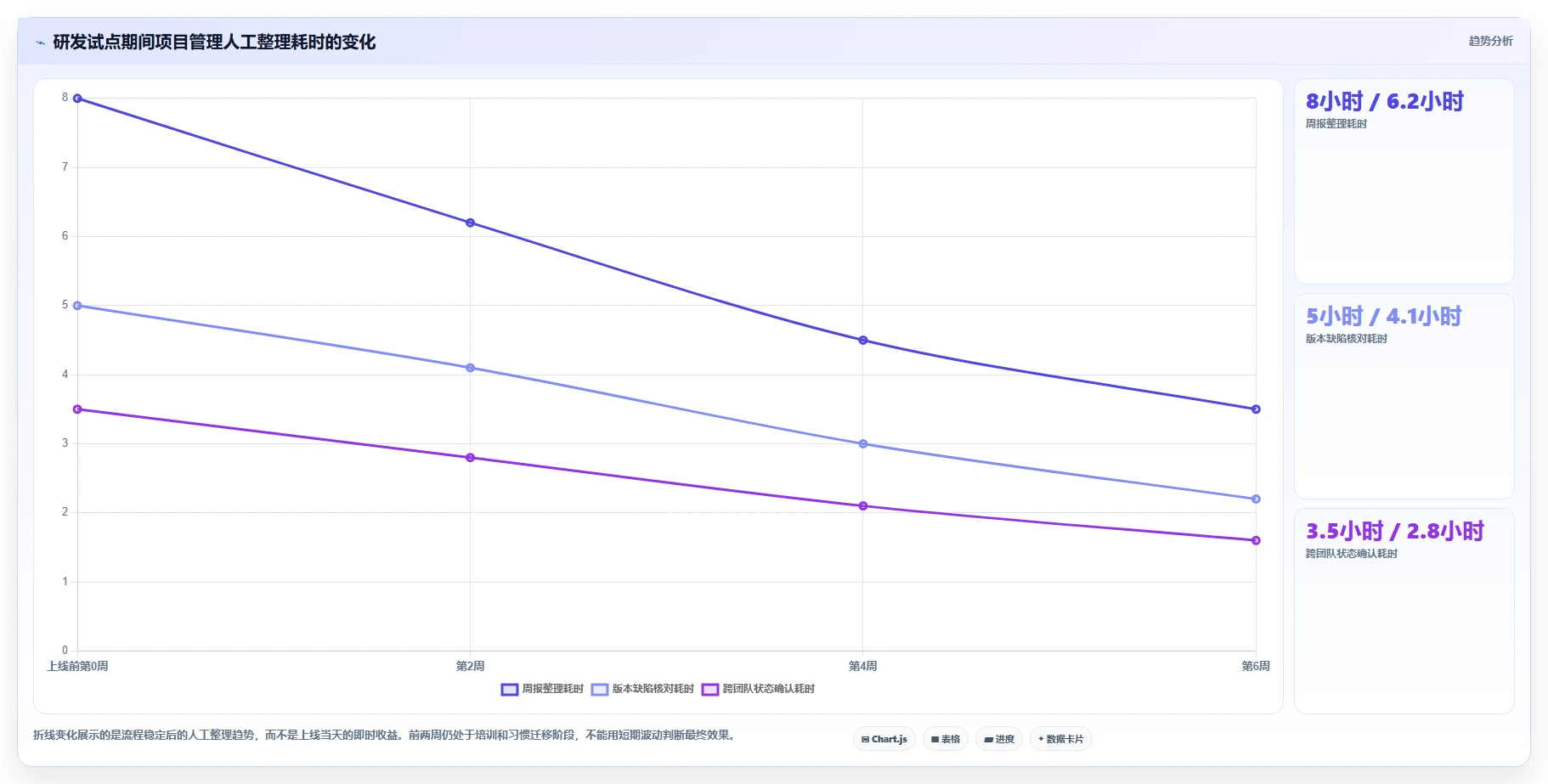The width and height of the screenshot is (1548, 784).
Task: Pick the 跨团队状态确认耗时 point at 第6周
Action: coord(1256,540)
